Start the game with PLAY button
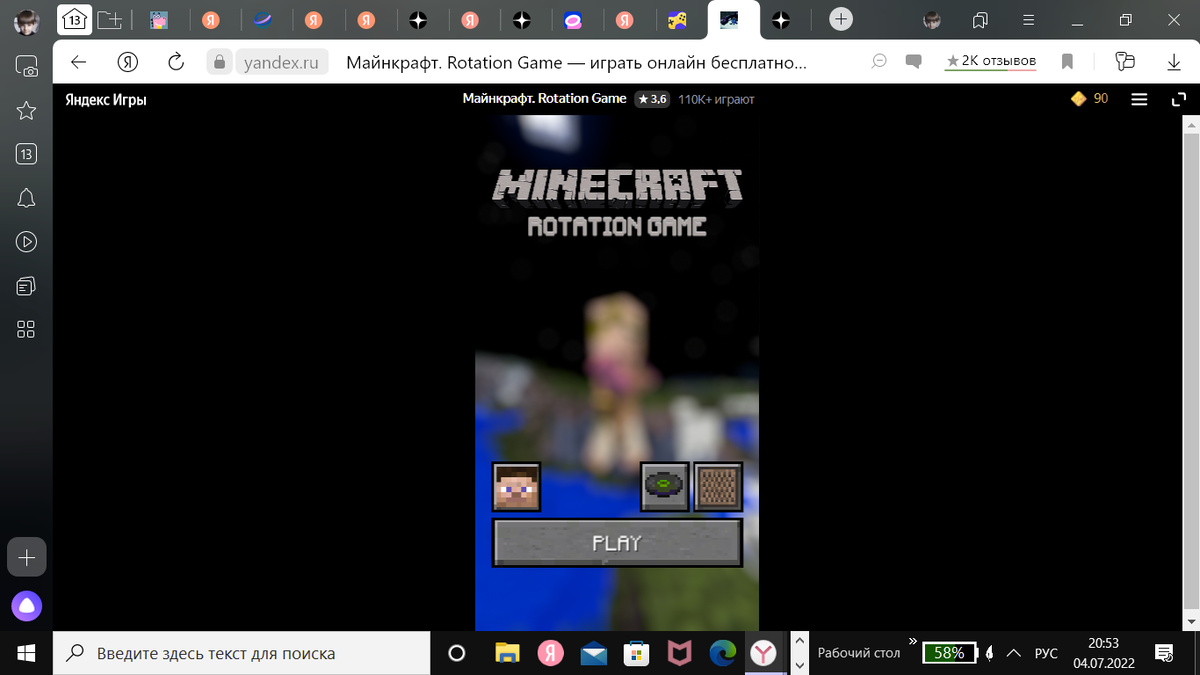This screenshot has width=1200, height=675. [x=617, y=543]
